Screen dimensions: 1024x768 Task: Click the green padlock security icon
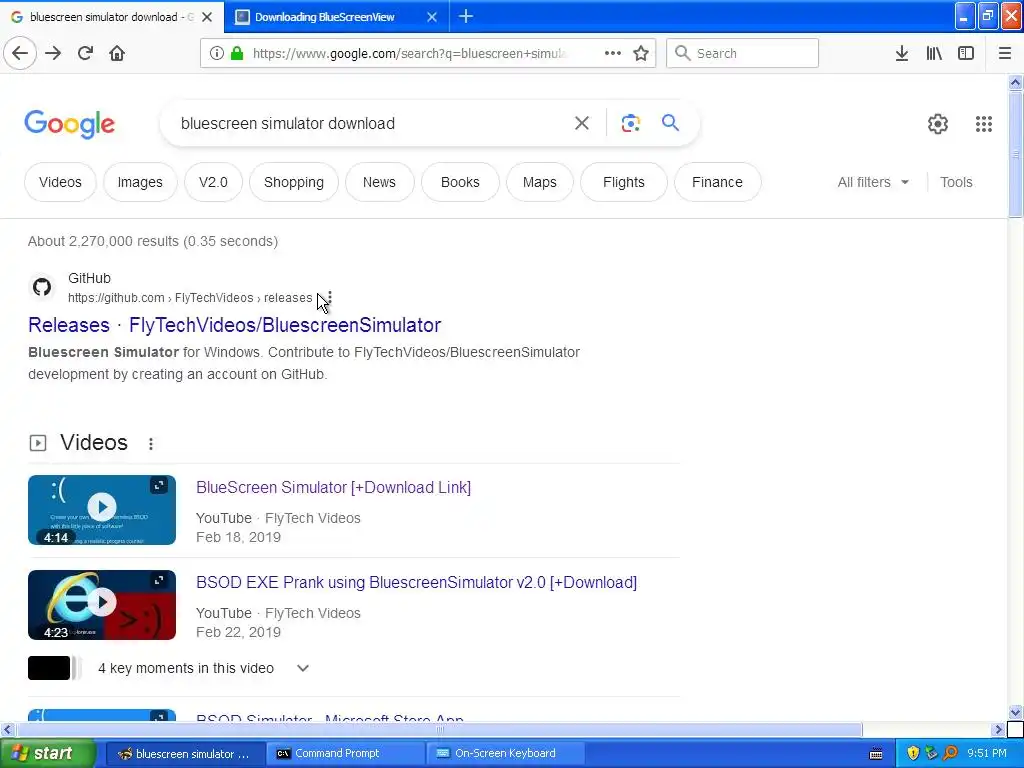[x=237, y=53]
